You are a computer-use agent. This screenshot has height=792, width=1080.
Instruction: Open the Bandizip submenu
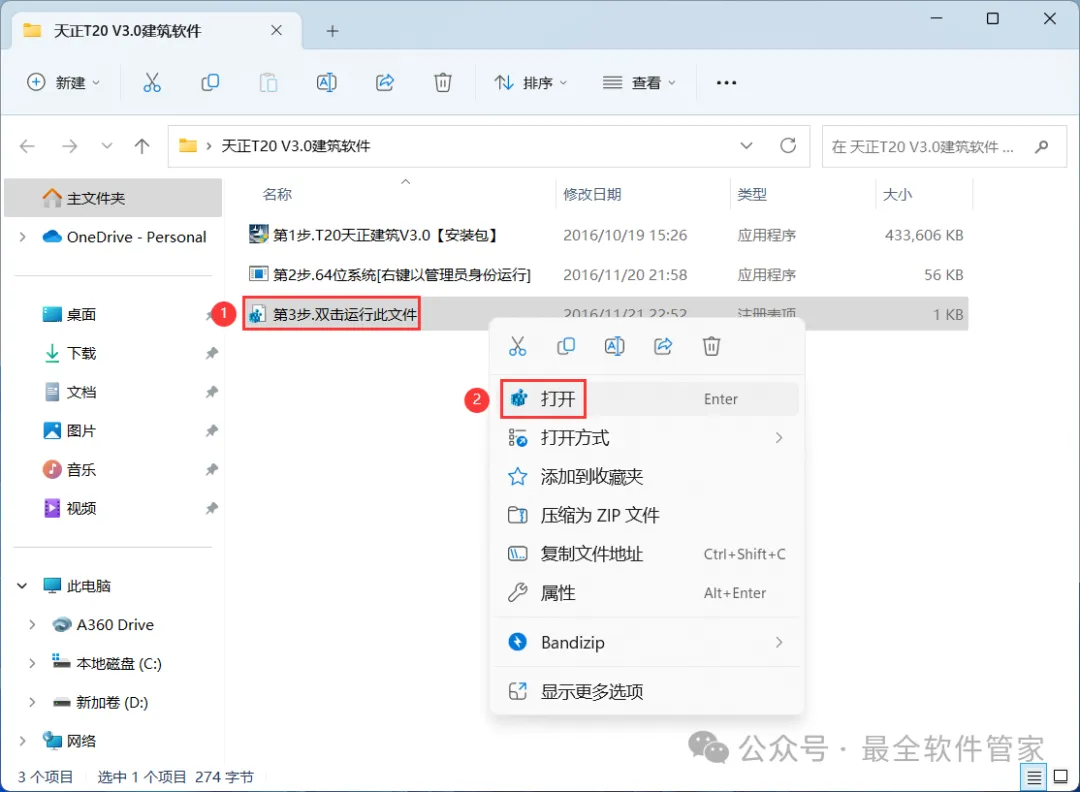tap(646, 643)
